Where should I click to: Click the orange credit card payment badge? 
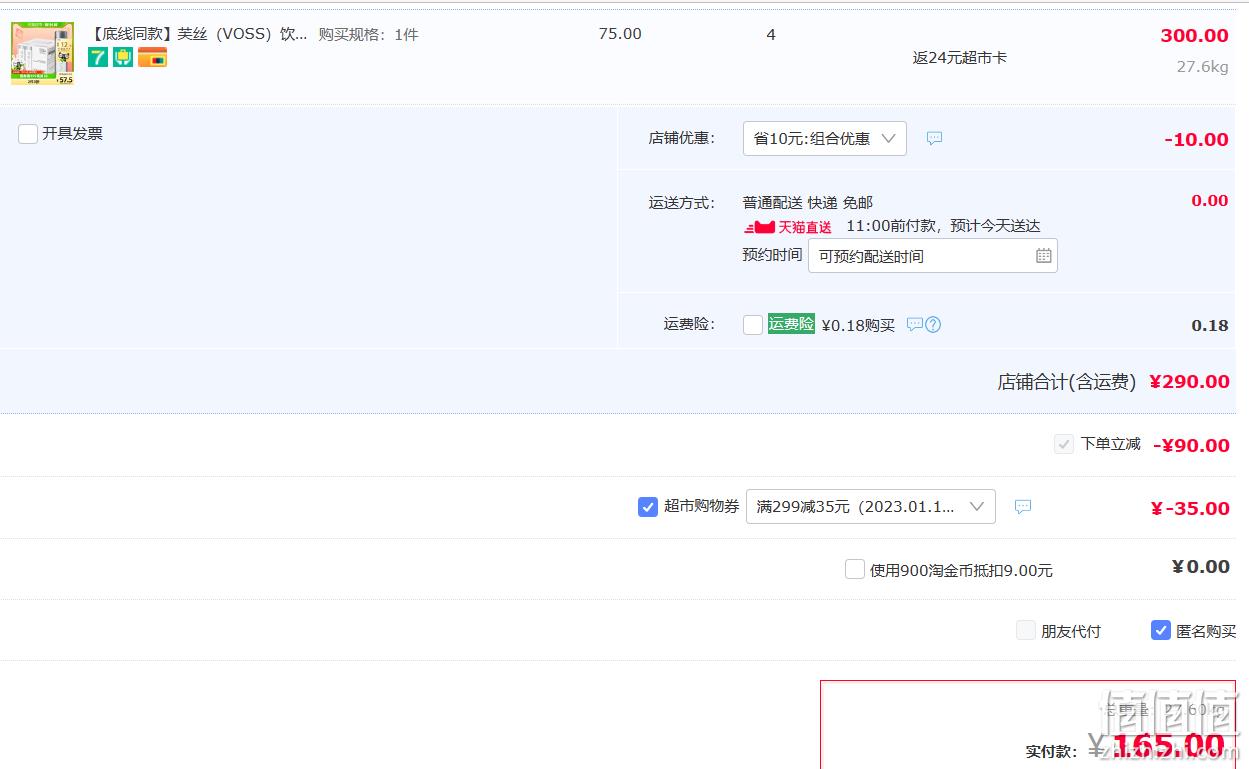152,57
